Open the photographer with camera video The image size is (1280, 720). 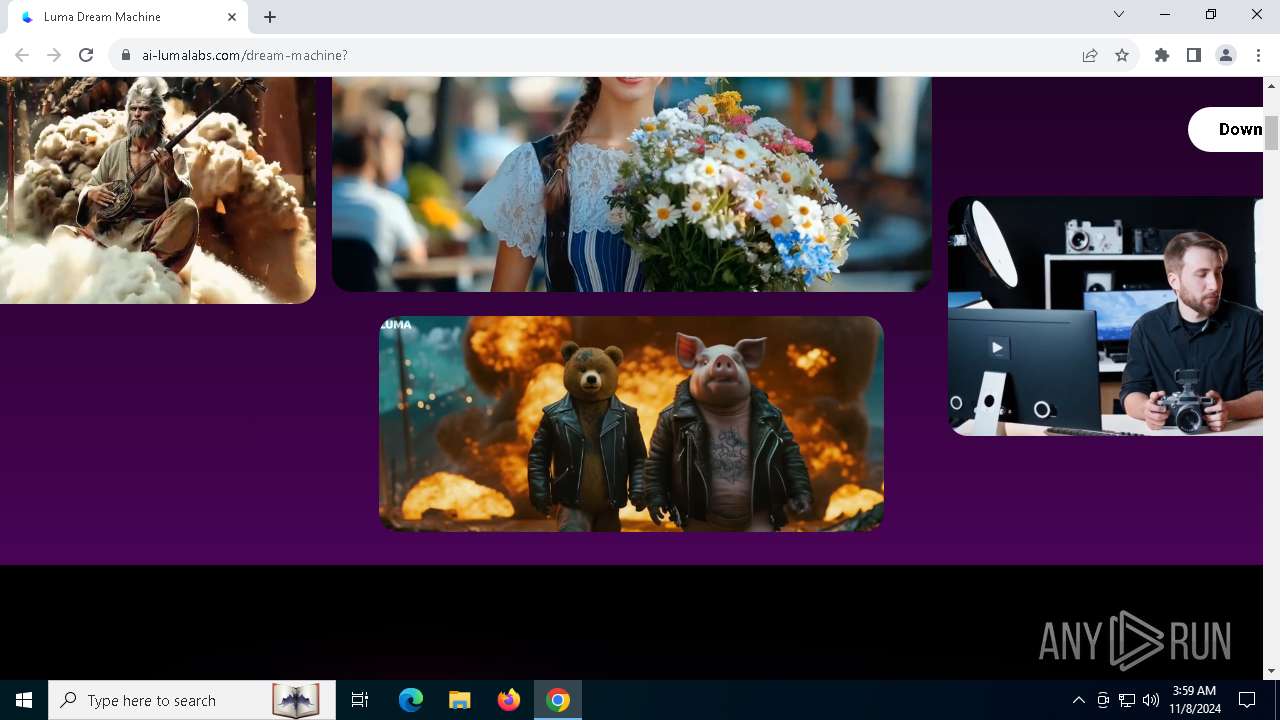(1105, 316)
